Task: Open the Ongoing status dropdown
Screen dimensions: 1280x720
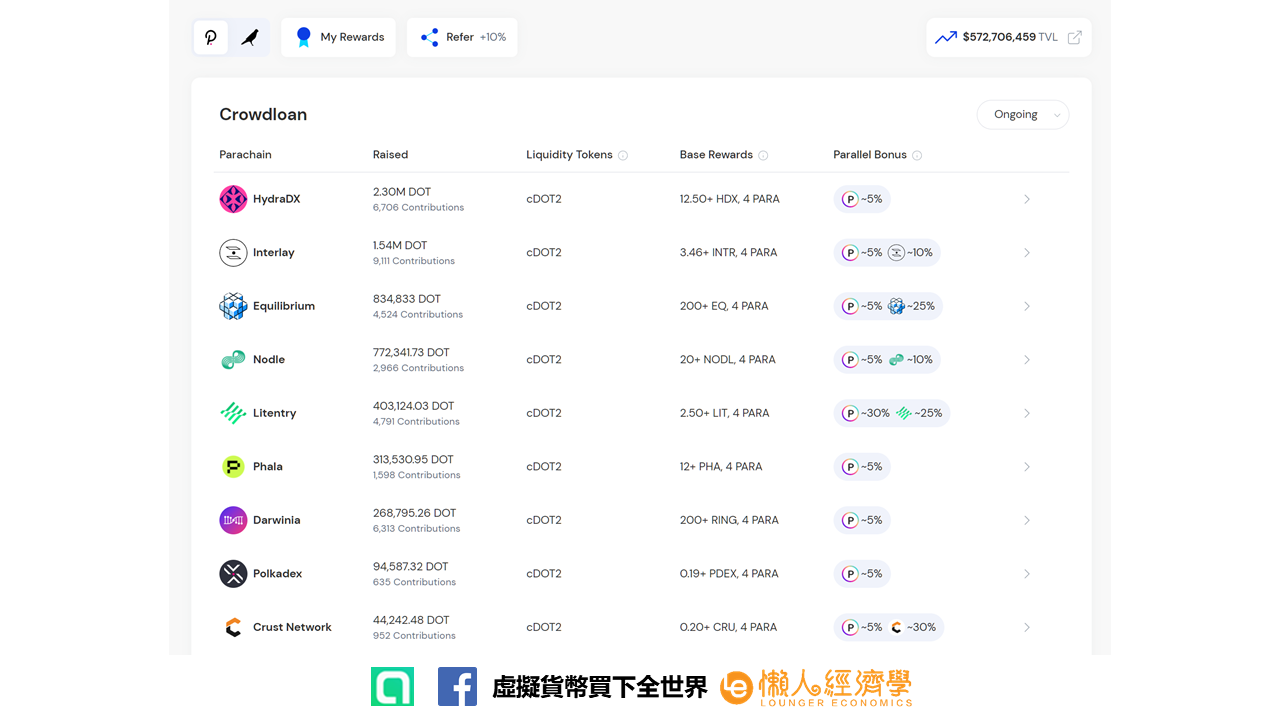Action: pyautogui.click(x=1023, y=115)
